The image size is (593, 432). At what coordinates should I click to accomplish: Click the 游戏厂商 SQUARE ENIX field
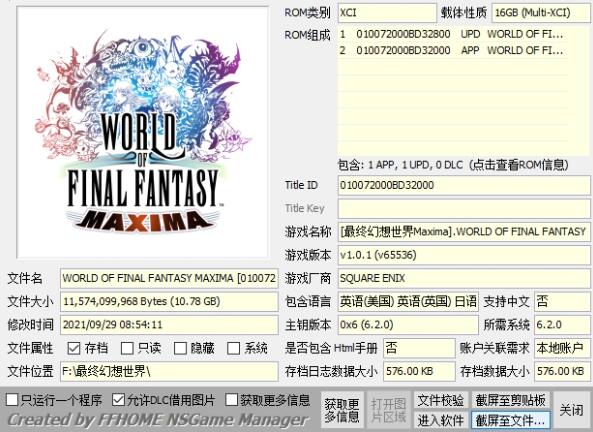464,278
